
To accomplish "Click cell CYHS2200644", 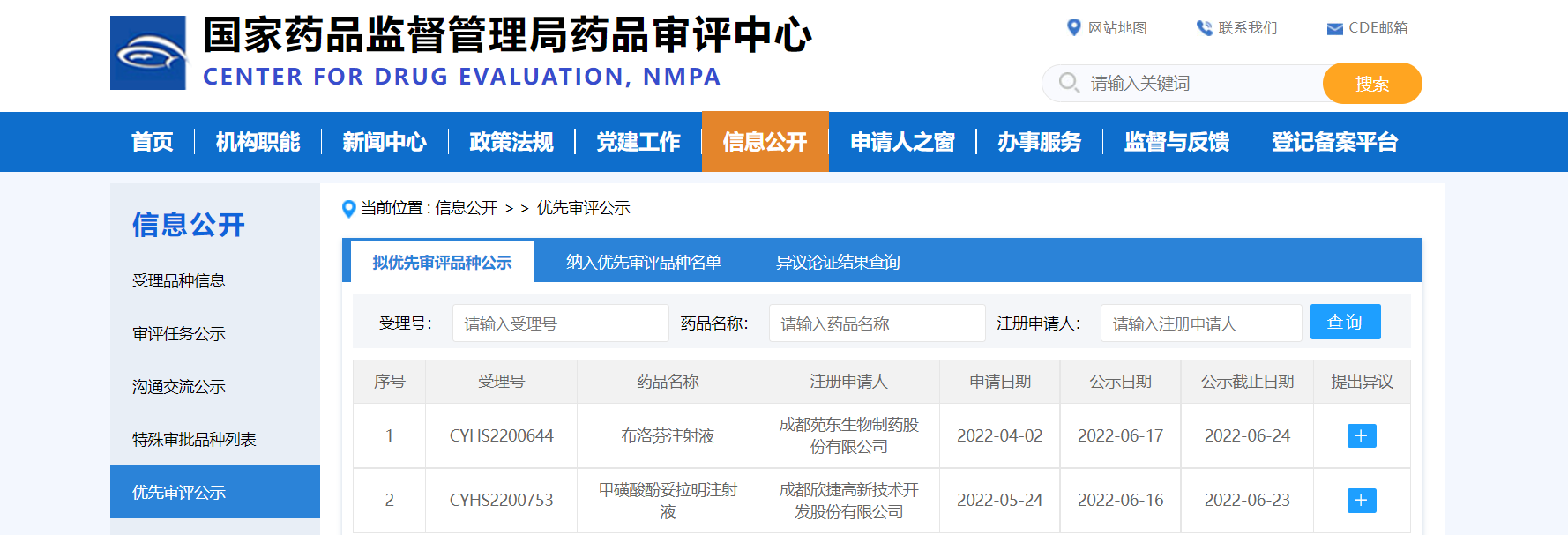I will (501, 435).
